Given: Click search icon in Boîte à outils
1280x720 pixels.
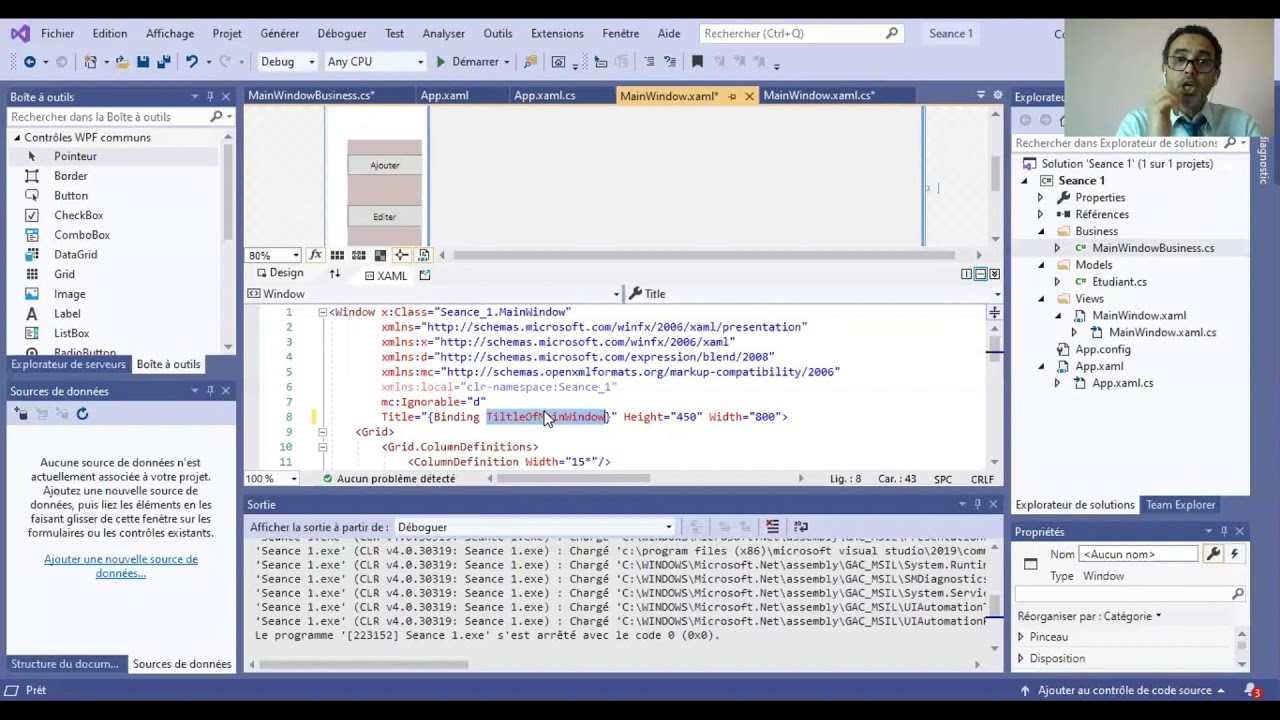Looking at the screenshot, I should point(216,117).
